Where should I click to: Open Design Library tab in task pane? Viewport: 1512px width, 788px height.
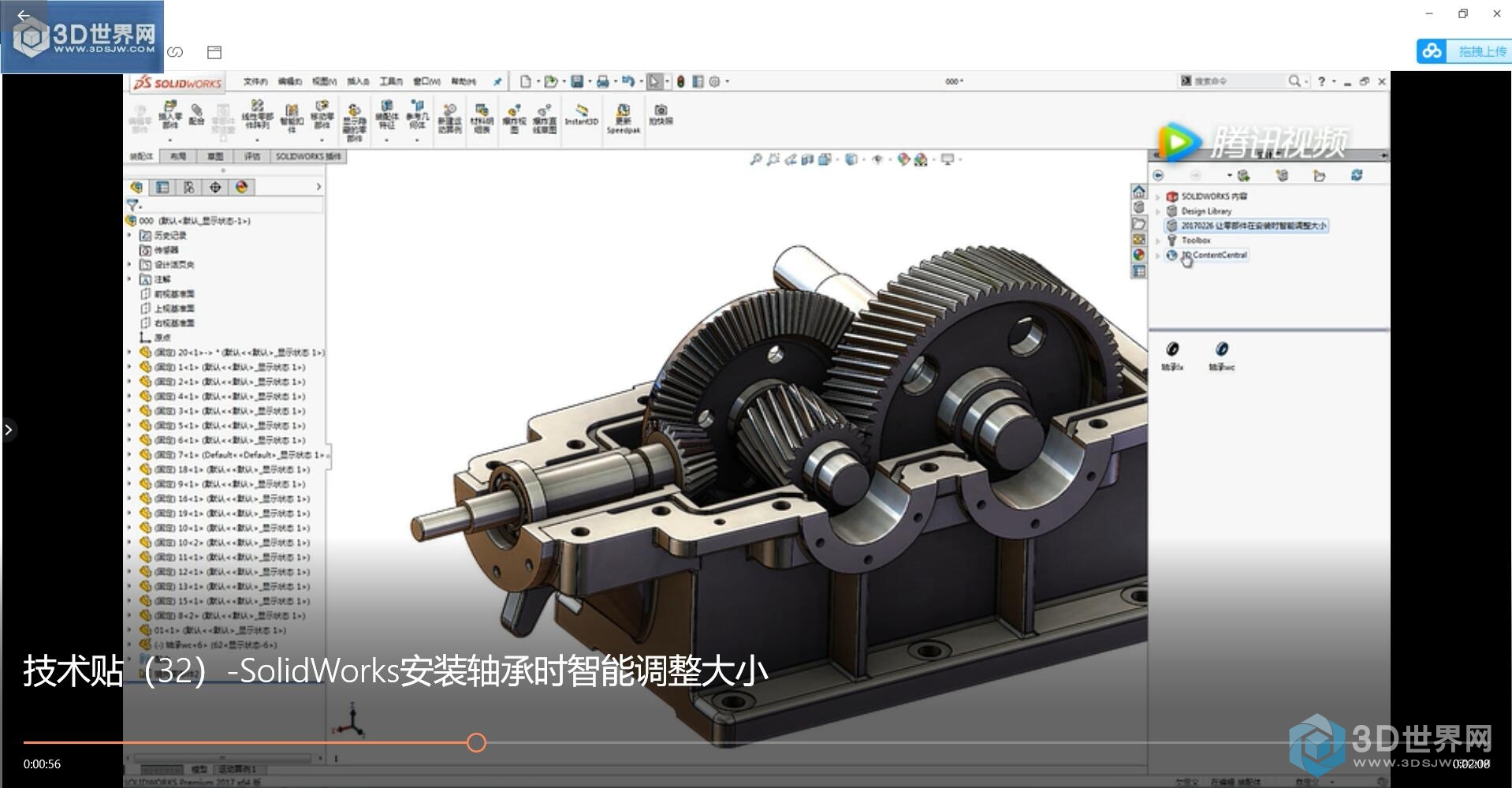[x=1139, y=207]
